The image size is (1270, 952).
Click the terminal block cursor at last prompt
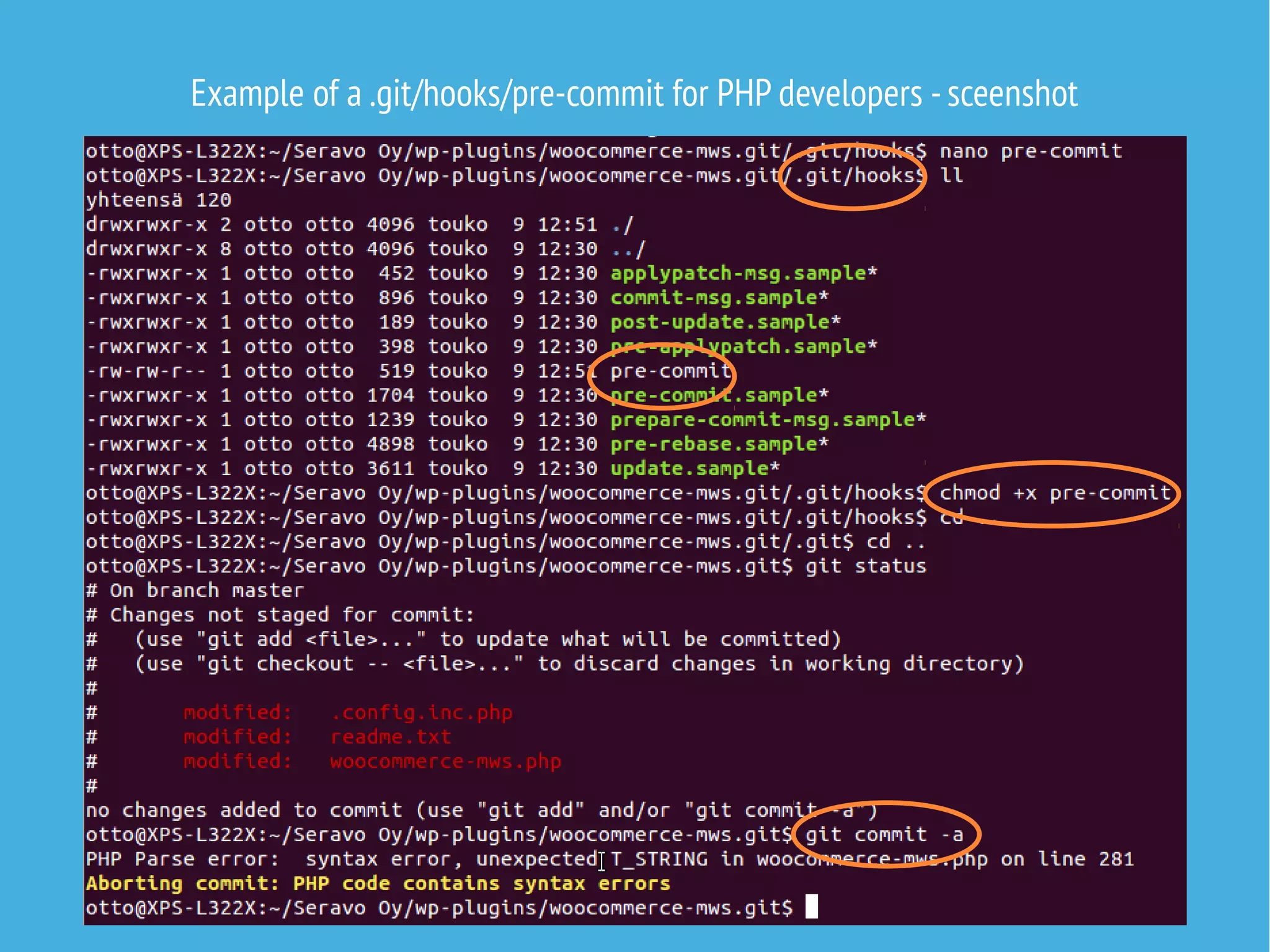click(x=811, y=906)
